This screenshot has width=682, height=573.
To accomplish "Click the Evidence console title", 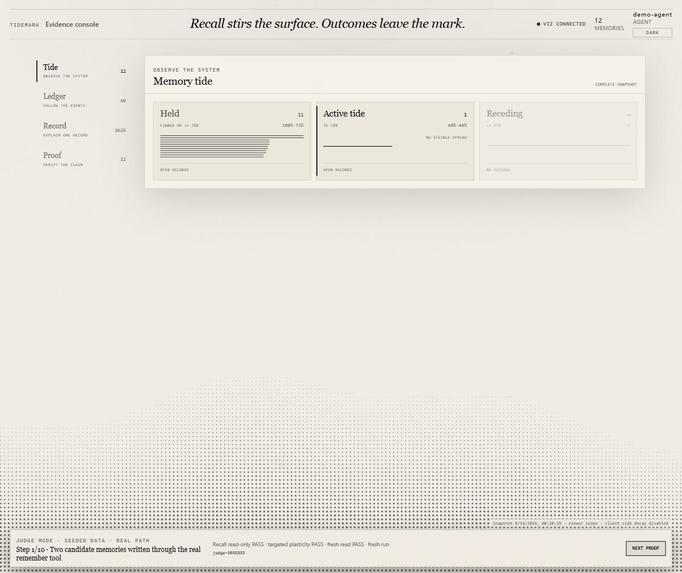I will pyautogui.click(x=72, y=24).
